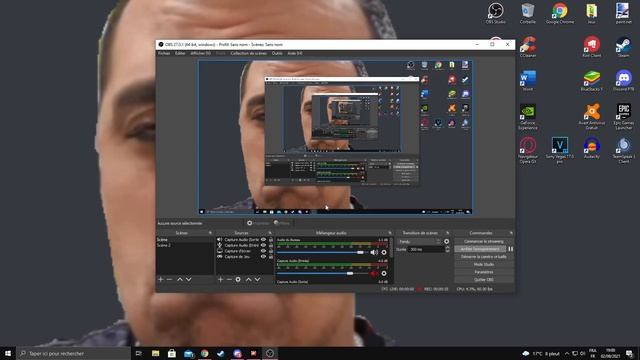
Task: Open Steam desktop shortcut
Action: coord(624,47)
